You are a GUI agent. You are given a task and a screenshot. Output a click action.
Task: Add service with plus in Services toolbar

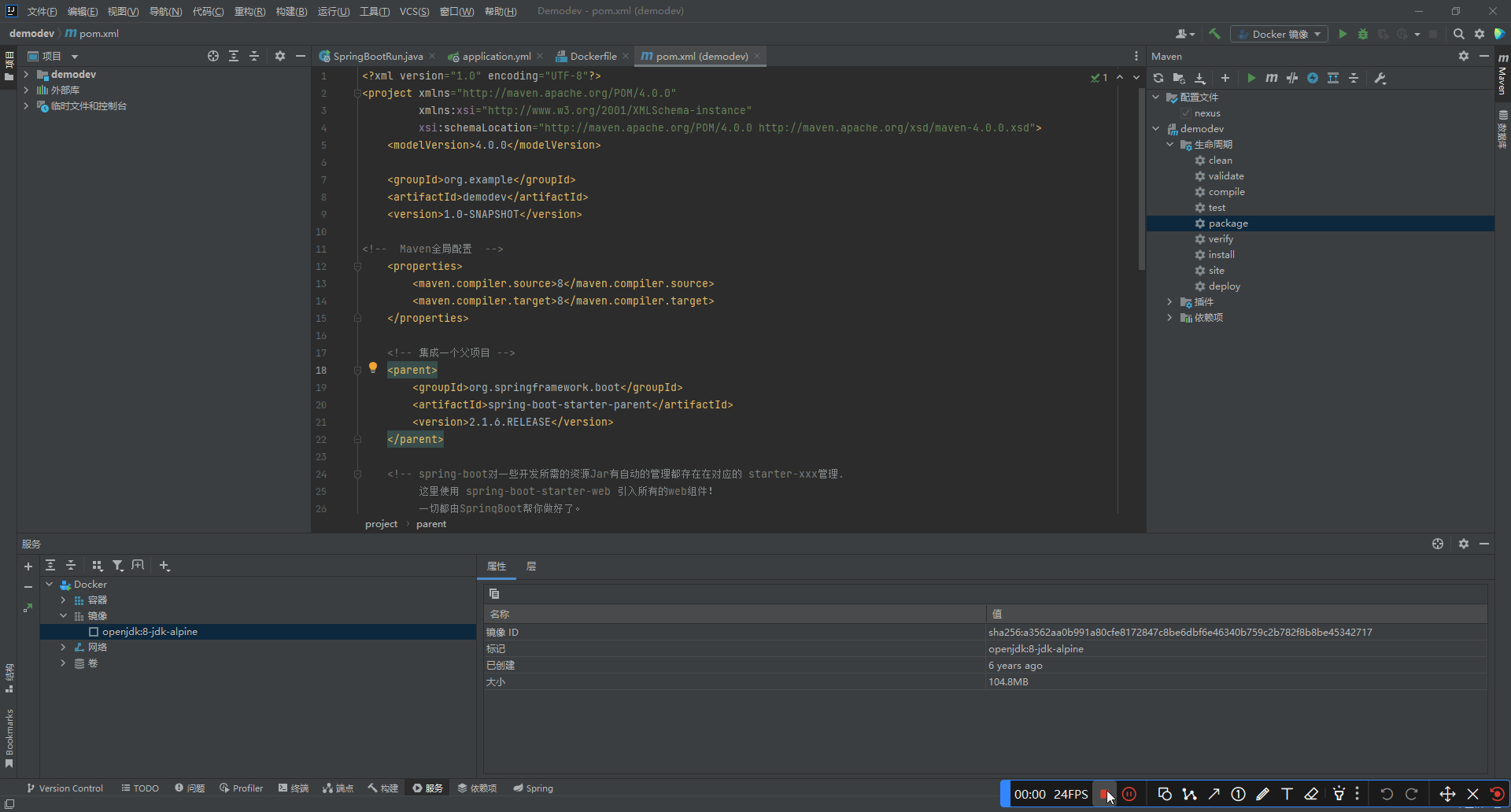(164, 566)
